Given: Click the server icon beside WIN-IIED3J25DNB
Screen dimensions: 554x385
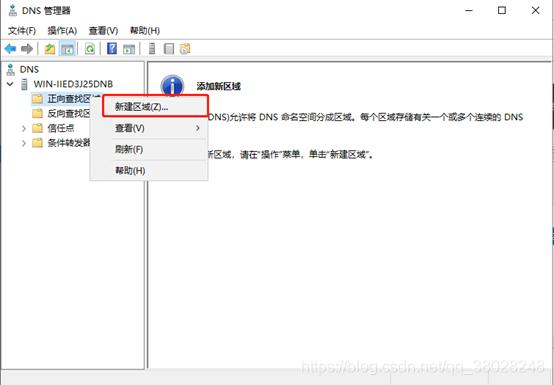Looking at the screenshot, I should tap(24, 84).
